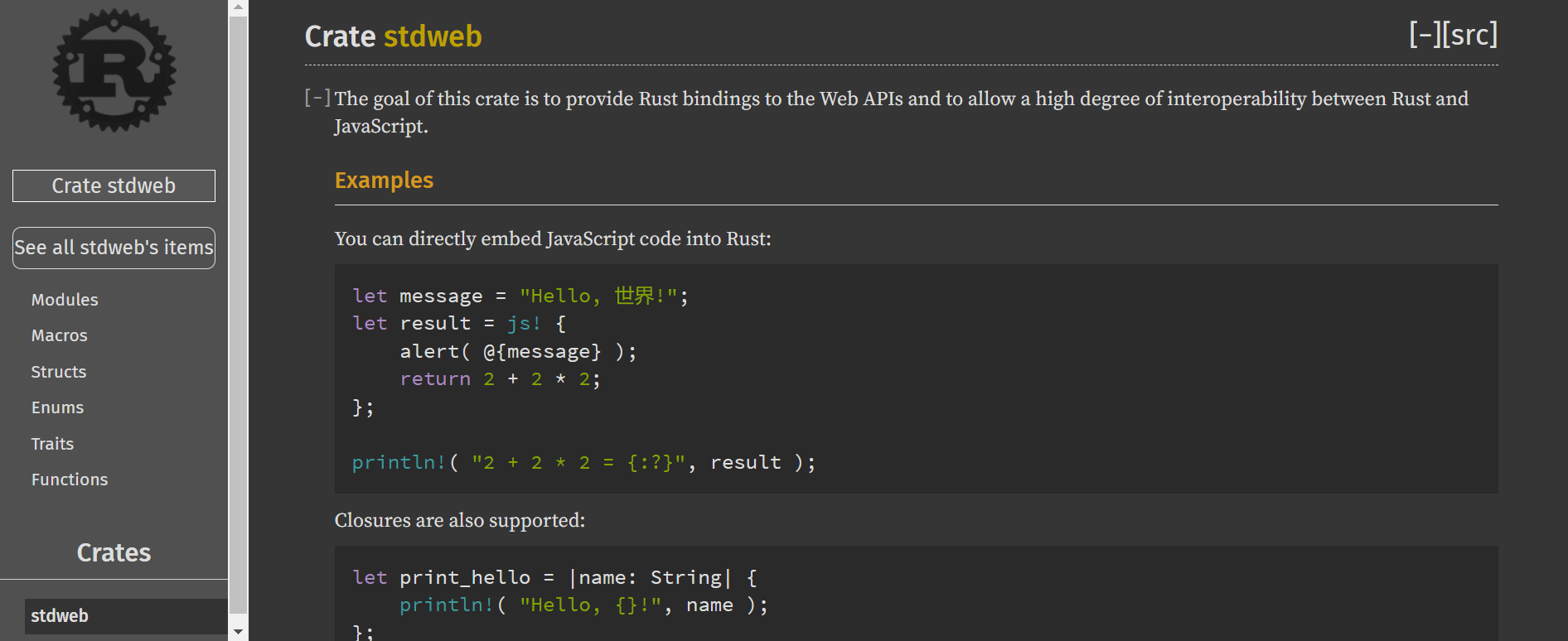Viewport: 1568px width, 641px height.
Task: Collapse all docs with top [-] toggle
Action: 1425,35
